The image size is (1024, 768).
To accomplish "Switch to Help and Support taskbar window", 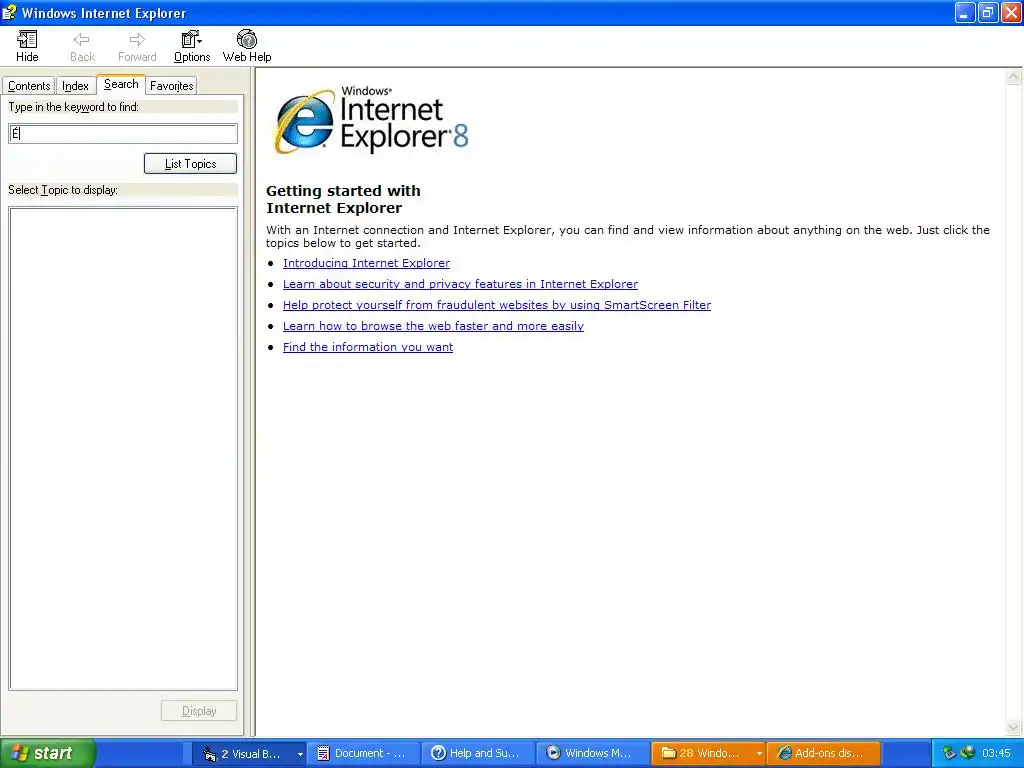I will pos(478,754).
